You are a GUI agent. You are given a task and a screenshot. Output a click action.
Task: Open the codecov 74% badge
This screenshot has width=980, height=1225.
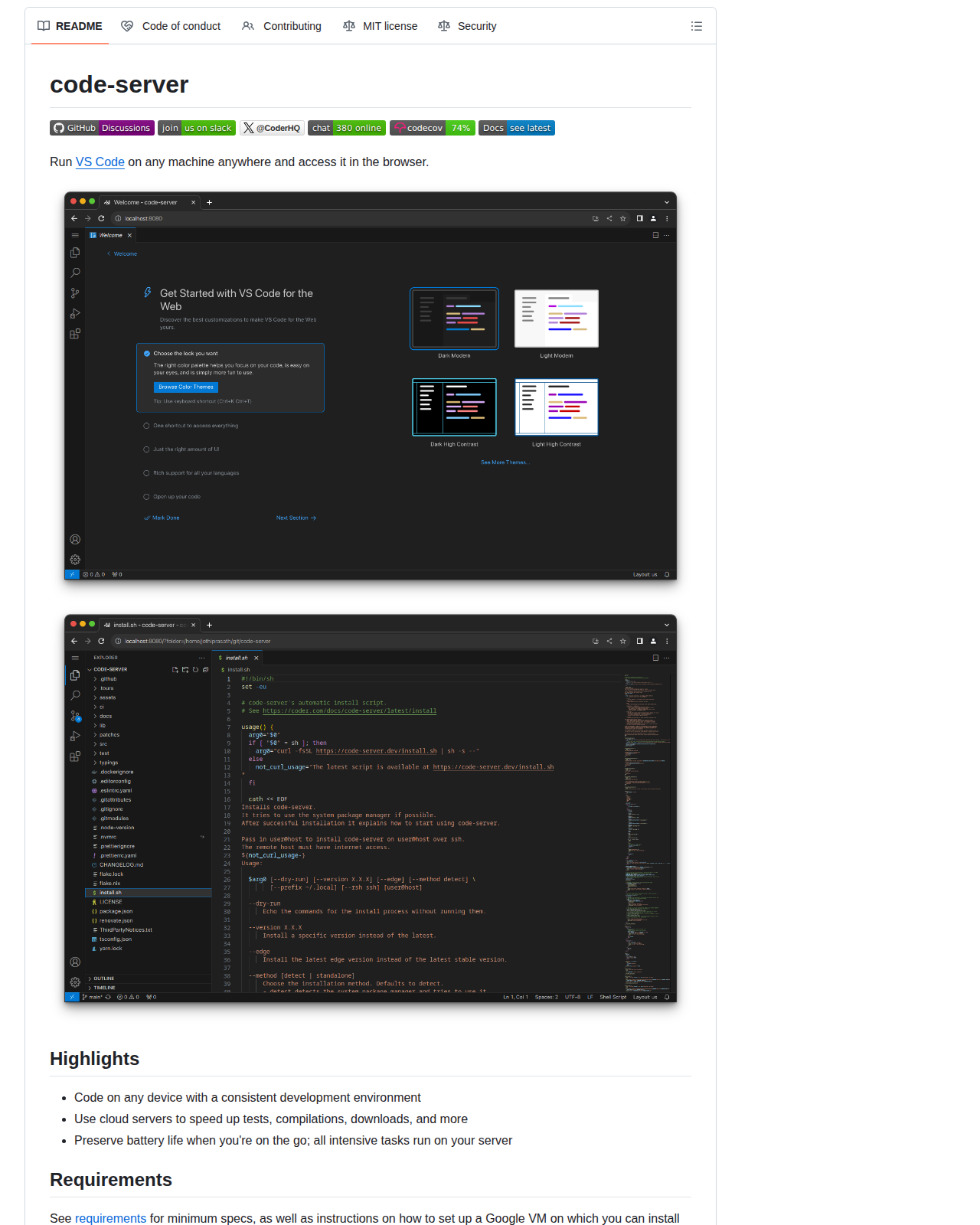[x=433, y=128]
